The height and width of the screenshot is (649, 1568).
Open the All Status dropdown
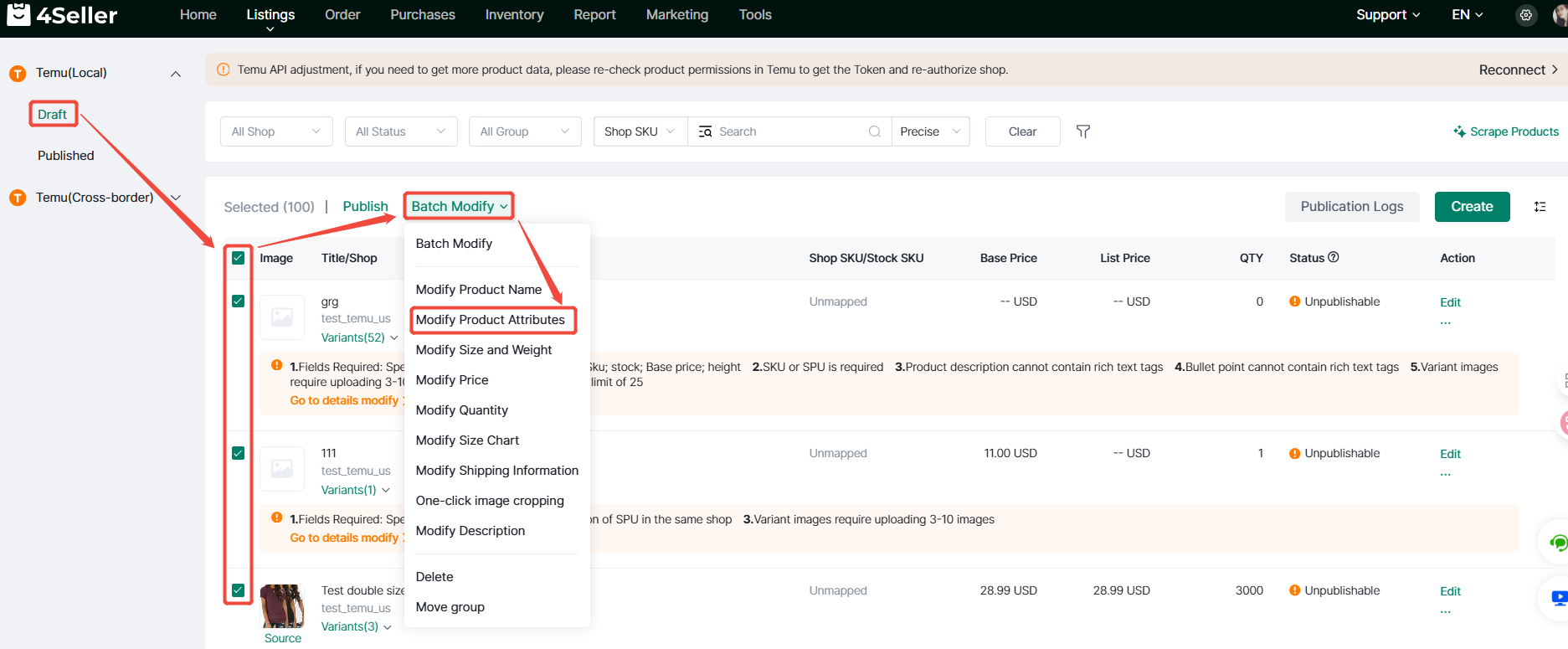pyautogui.click(x=401, y=131)
